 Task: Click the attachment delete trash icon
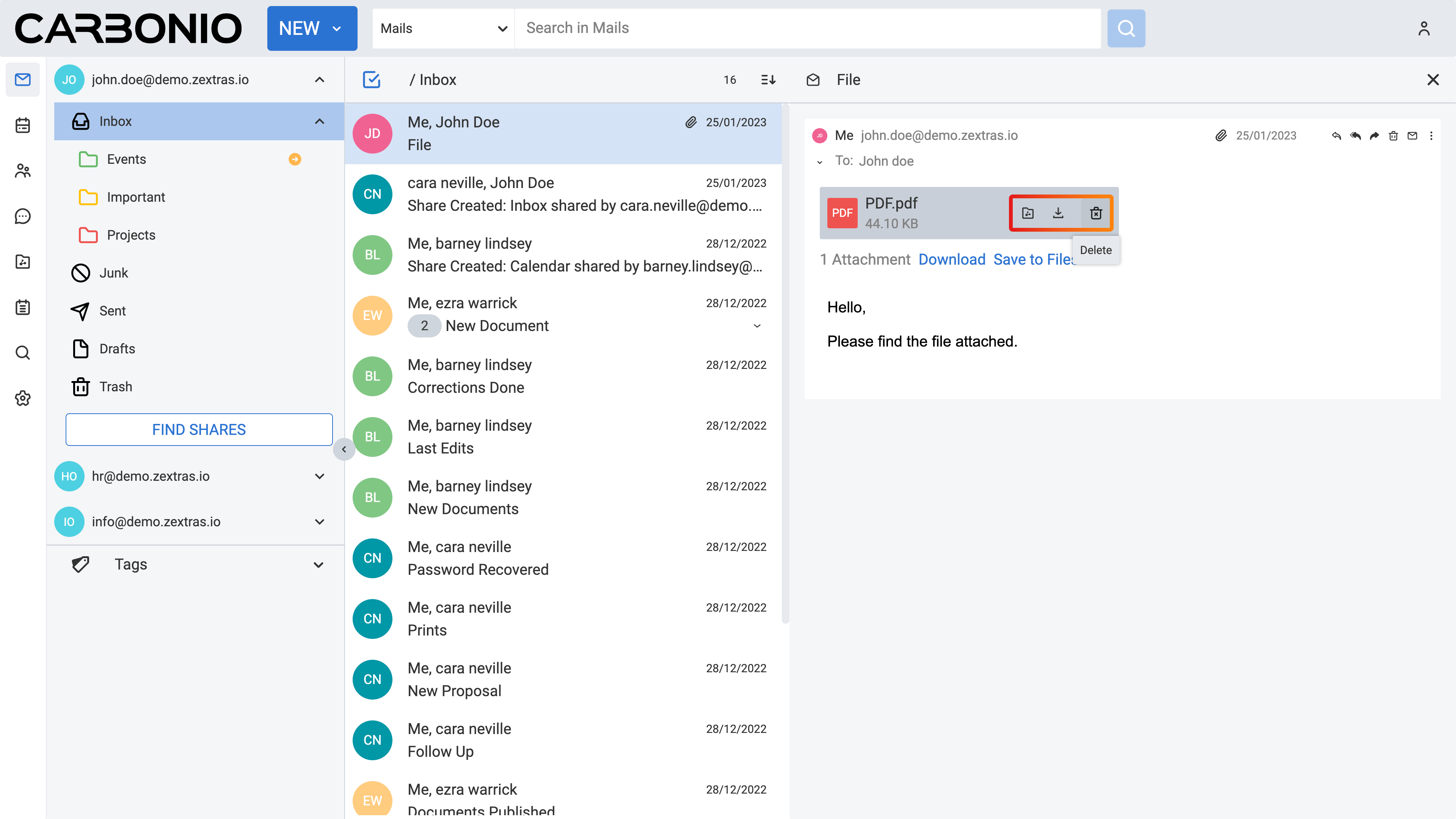point(1095,213)
